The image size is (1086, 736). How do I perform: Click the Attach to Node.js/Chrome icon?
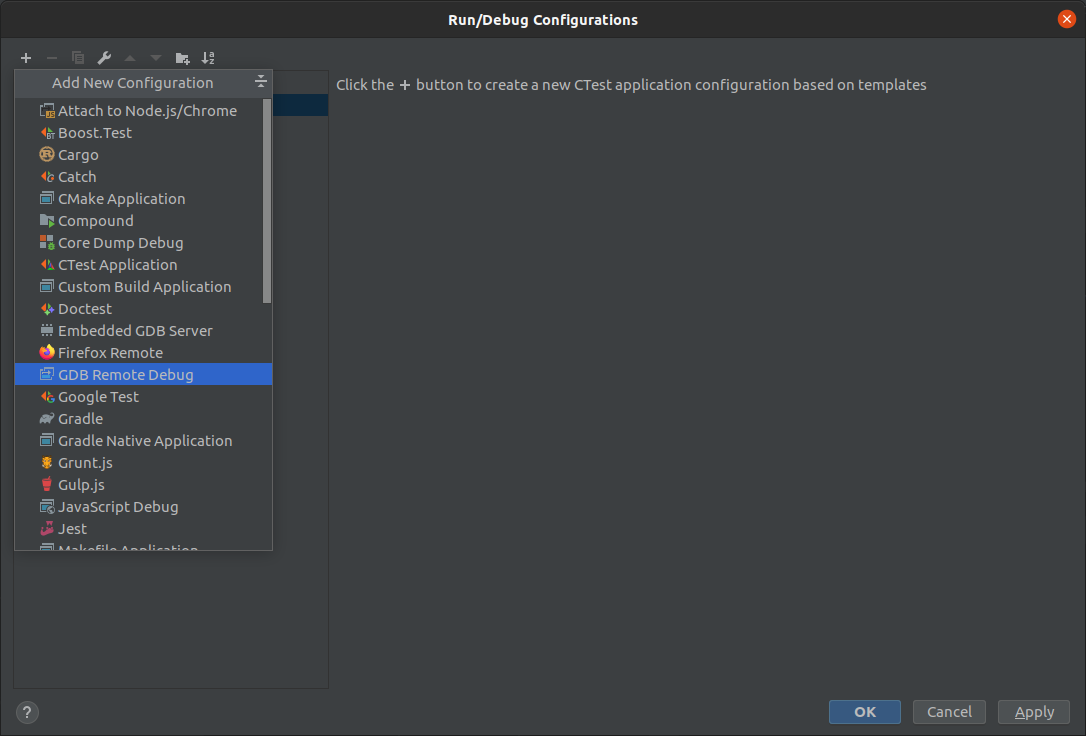coord(46,111)
